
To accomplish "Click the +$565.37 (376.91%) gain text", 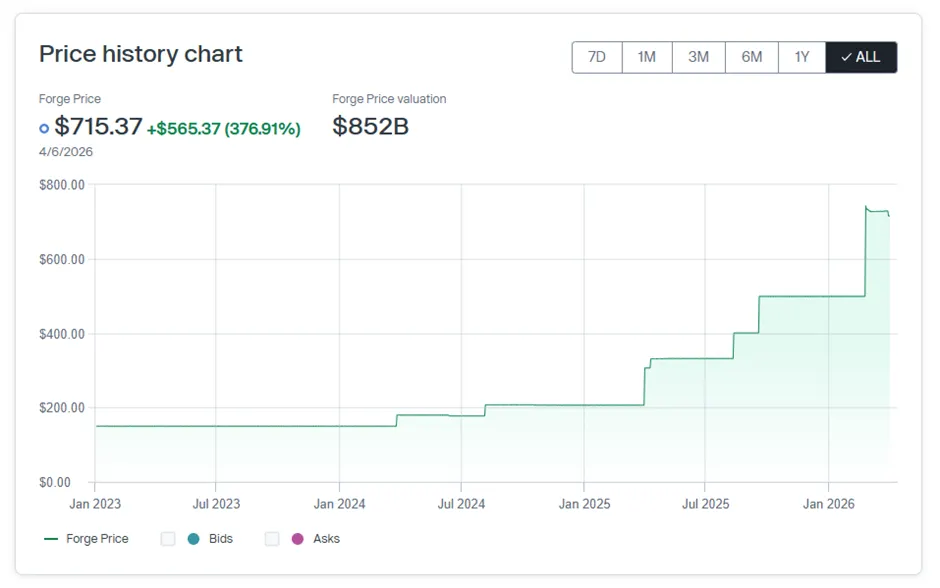I will point(223,128).
